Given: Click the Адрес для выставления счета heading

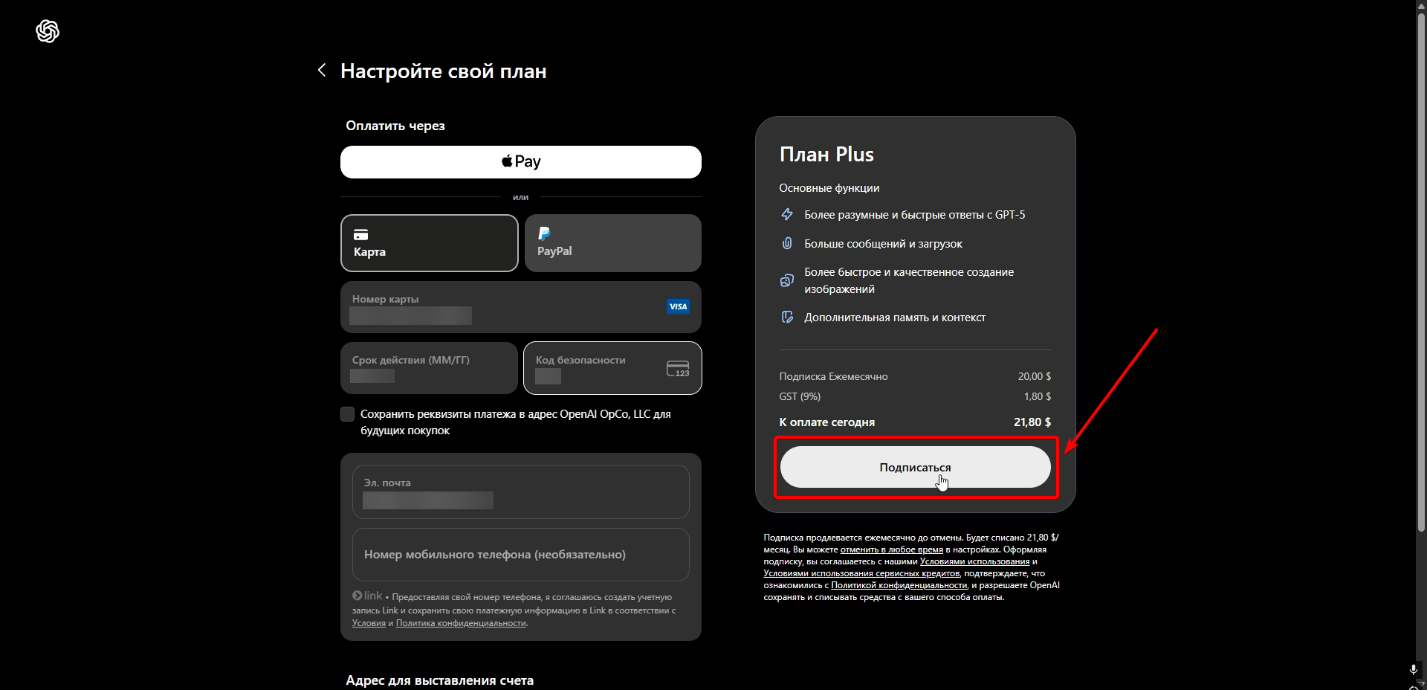Looking at the screenshot, I should (439, 680).
